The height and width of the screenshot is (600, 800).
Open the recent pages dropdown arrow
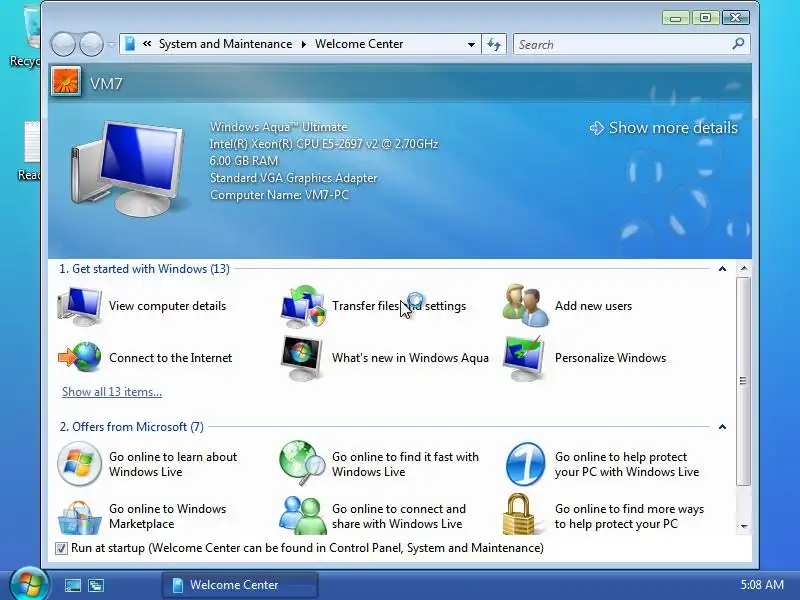[111, 44]
